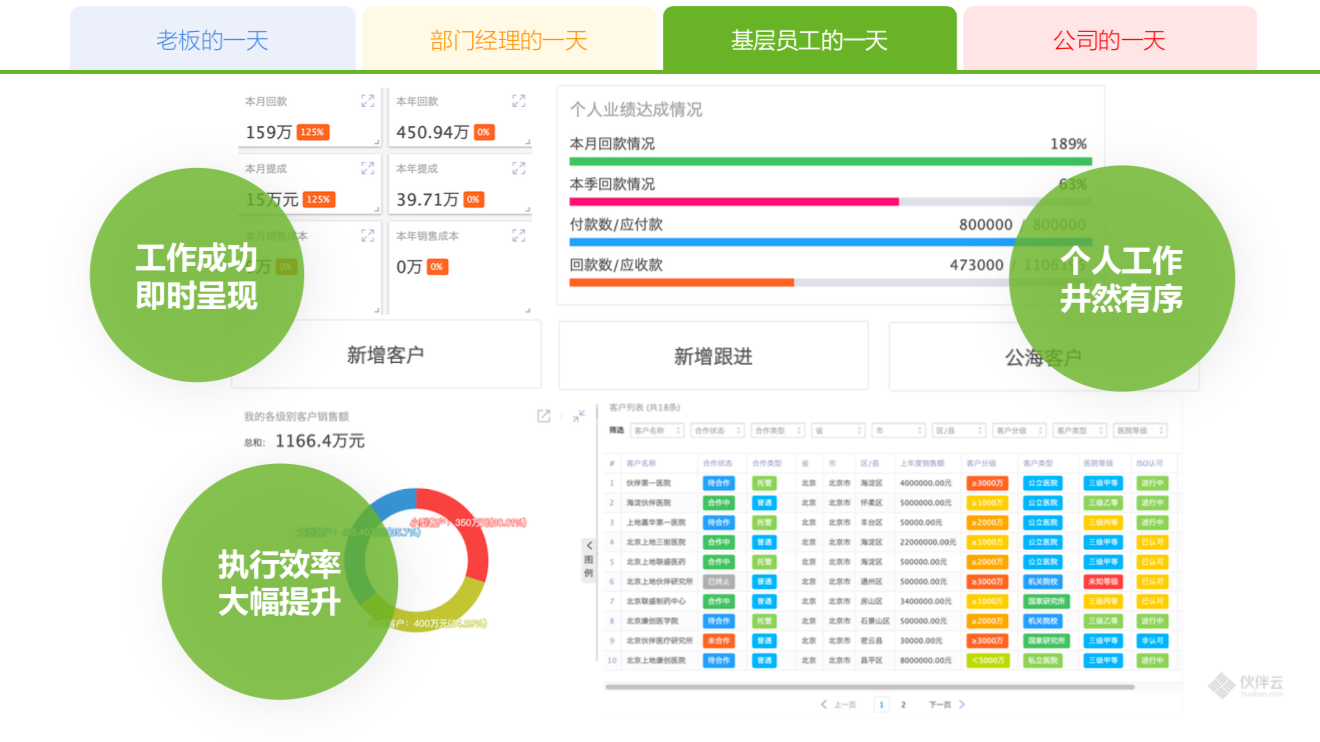1320x742 pixels.
Task: Open the 市 filter dropdown
Action: 898,431
